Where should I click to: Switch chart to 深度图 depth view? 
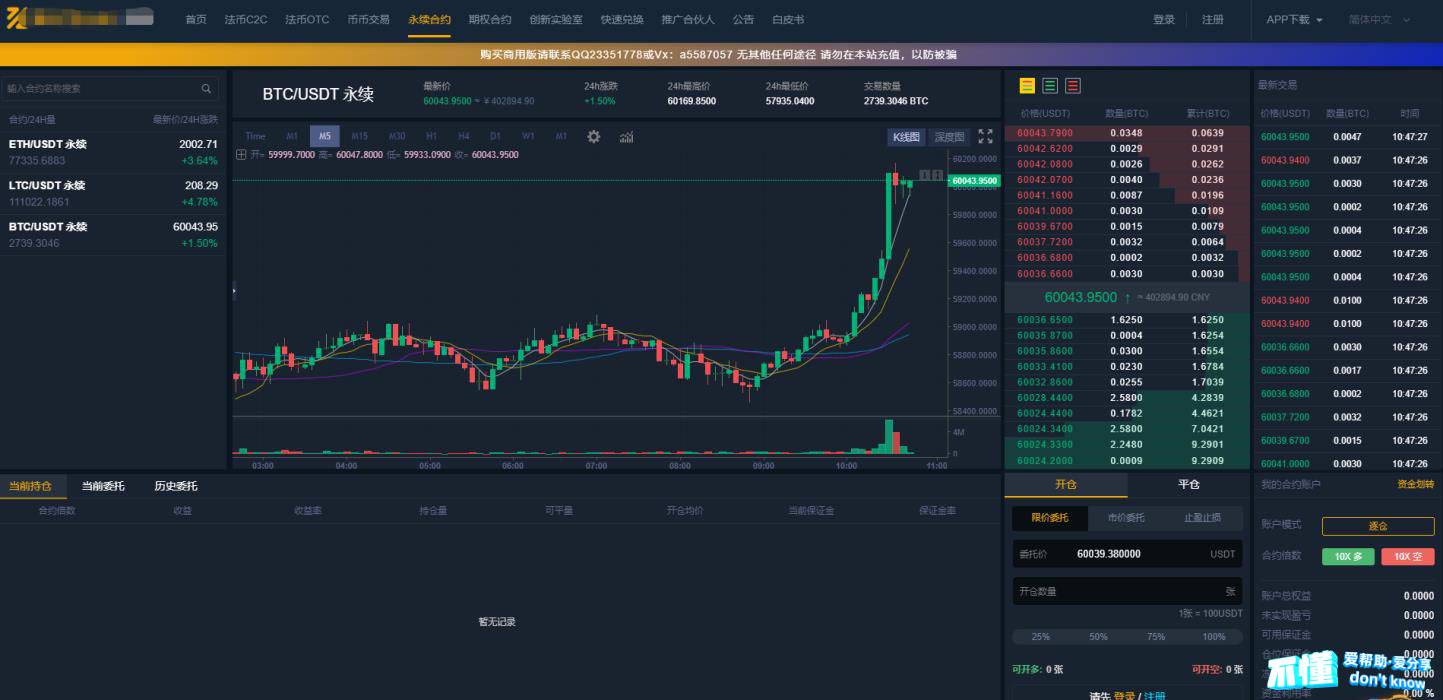[x=949, y=137]
